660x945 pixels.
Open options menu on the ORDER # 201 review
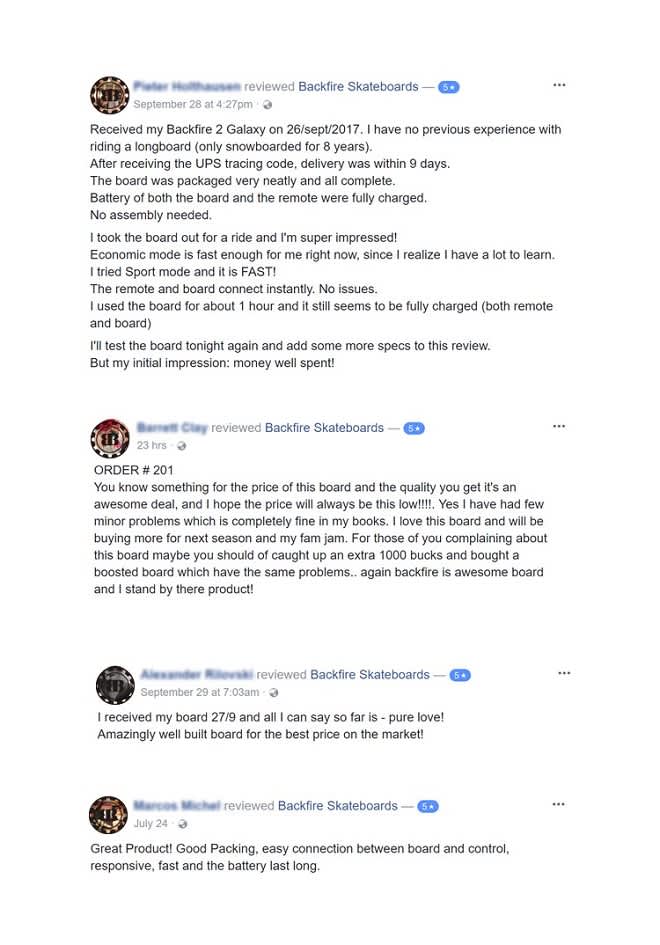(x=559, y=426)
